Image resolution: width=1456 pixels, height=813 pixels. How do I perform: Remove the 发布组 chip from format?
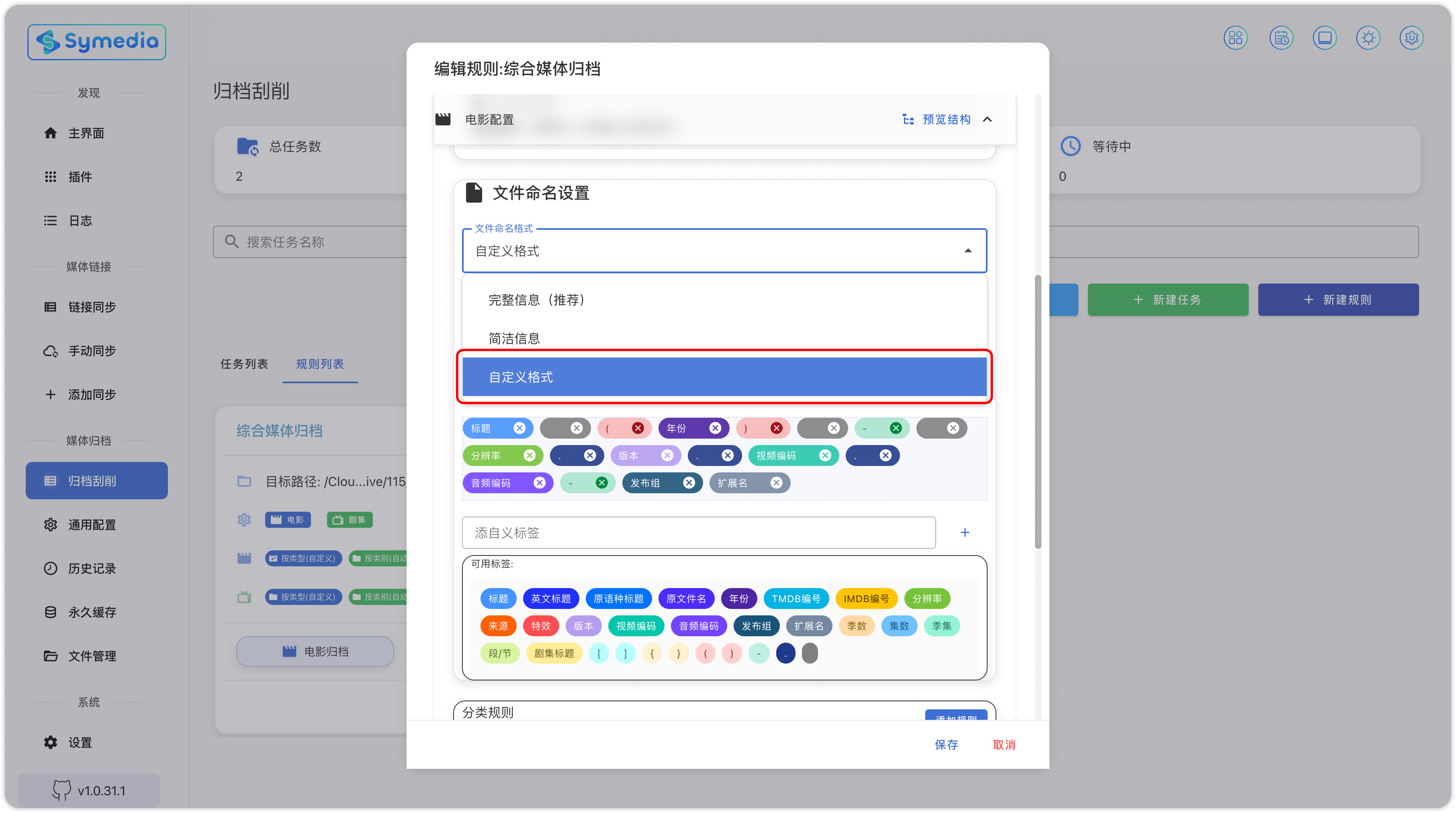(x=689, y=482)
